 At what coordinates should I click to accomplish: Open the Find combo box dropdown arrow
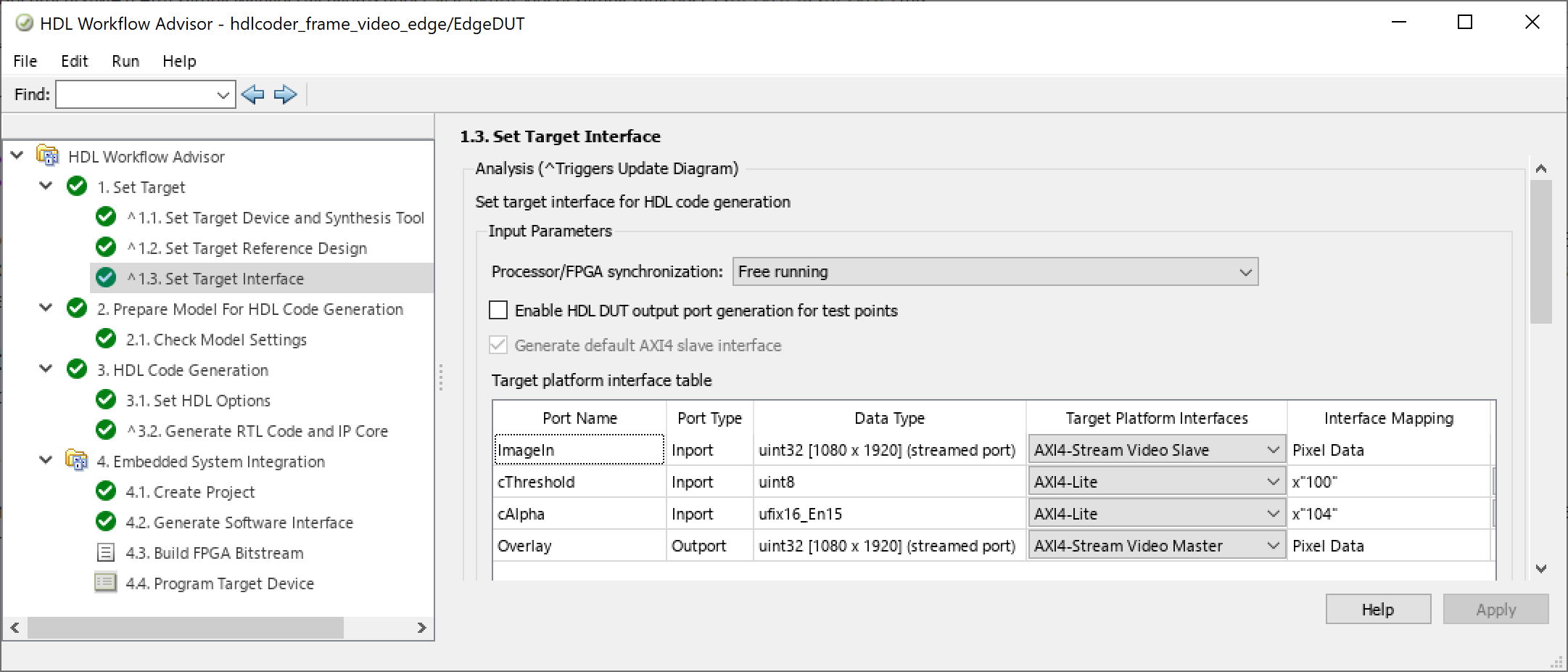[x=223, y=95]
